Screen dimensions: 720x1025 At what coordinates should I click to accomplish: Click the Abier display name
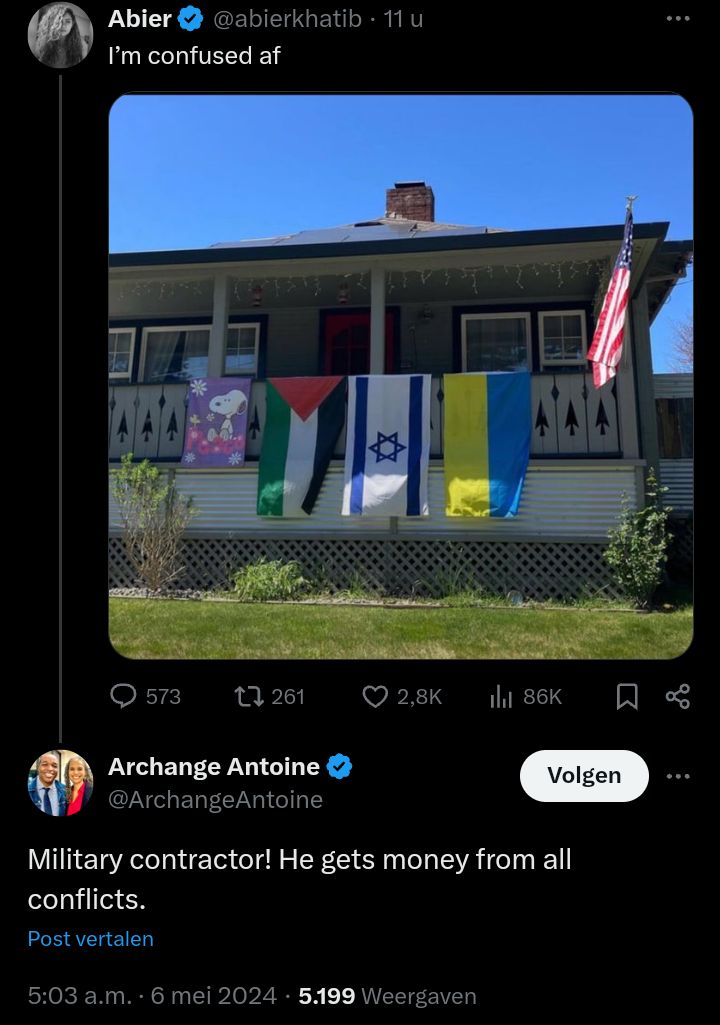click(140, 18)
